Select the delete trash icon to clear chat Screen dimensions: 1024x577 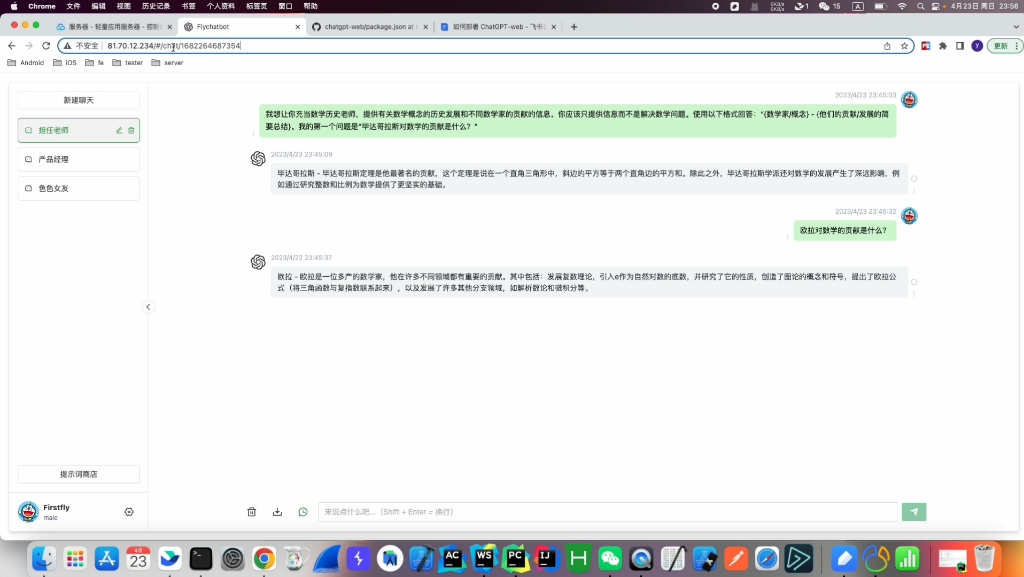coord(252,511)
